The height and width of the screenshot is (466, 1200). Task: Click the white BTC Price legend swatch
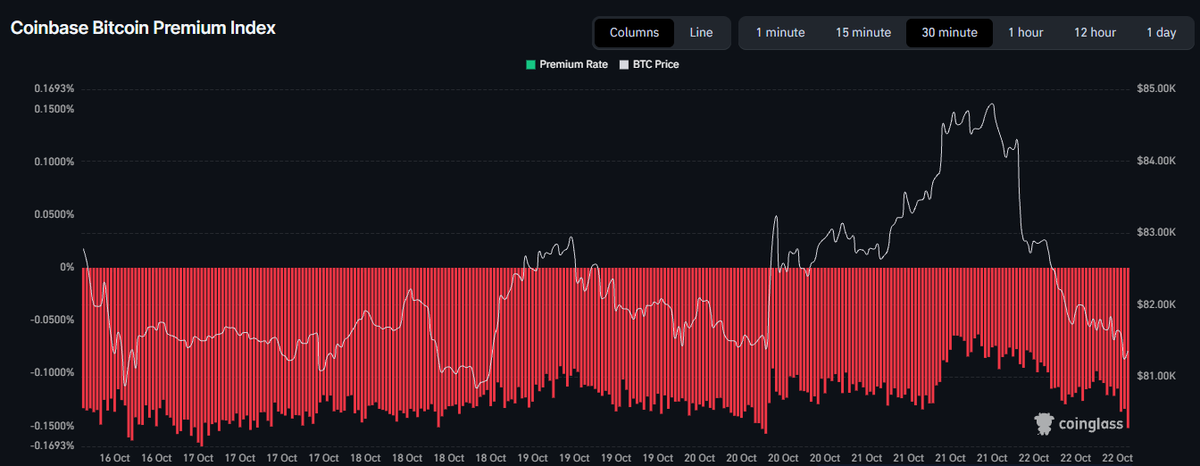(625, 64)
